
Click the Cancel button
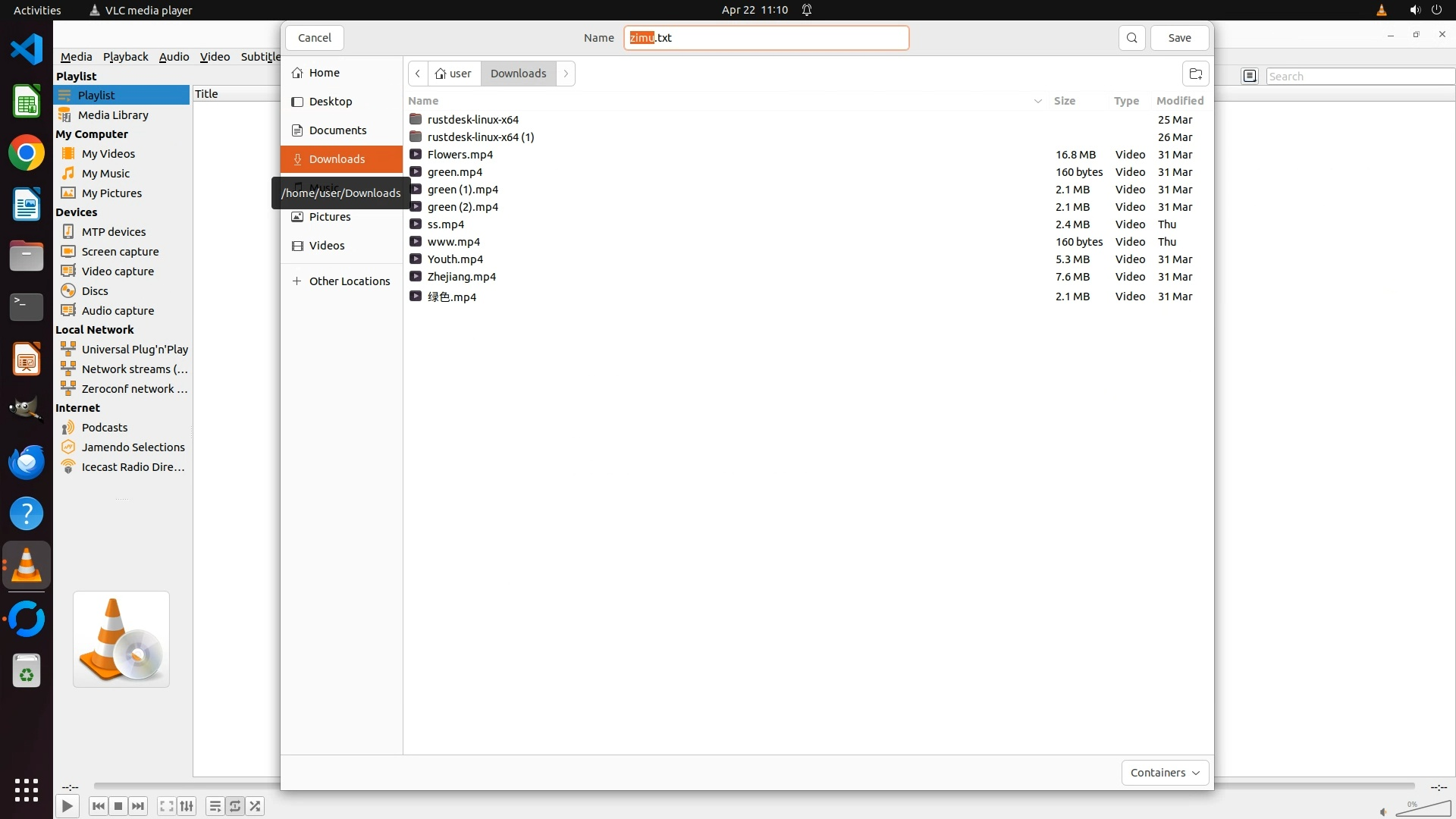(x=314, y=38)
